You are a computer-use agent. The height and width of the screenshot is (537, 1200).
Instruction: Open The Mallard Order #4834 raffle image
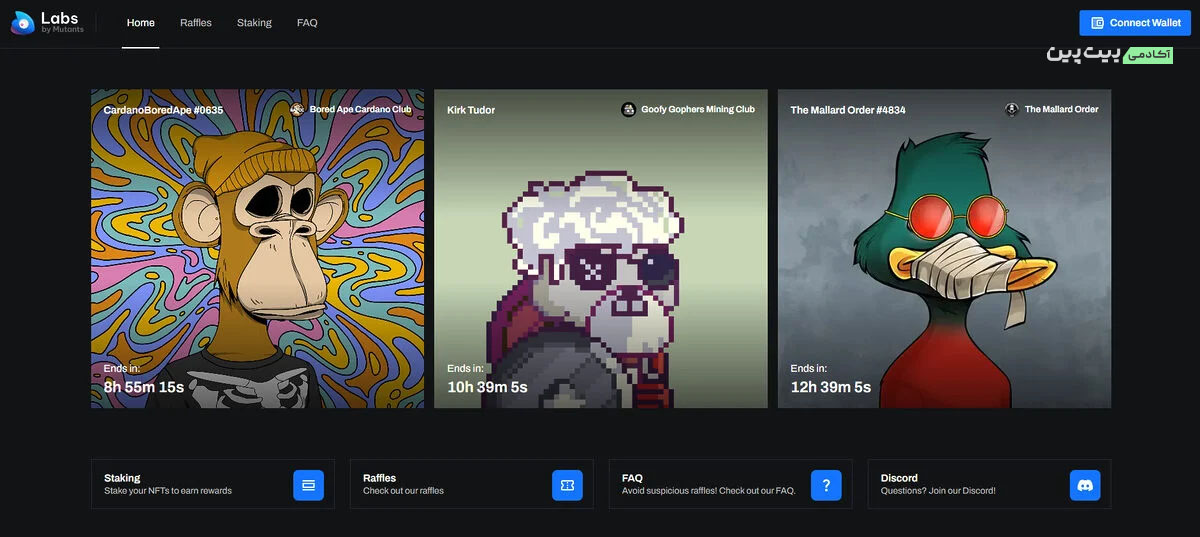point(944,249)
